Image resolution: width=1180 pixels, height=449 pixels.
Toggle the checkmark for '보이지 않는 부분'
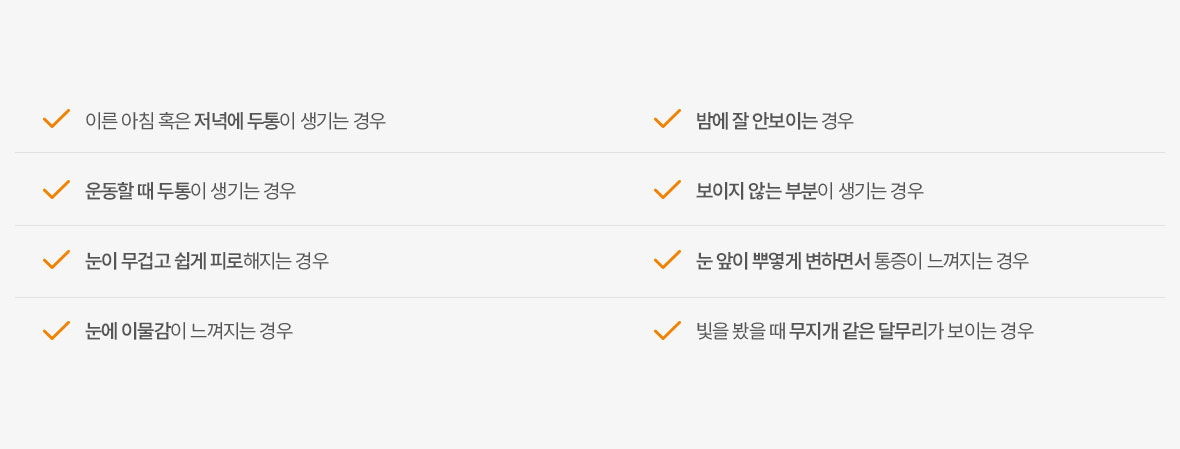click(668, 190)
